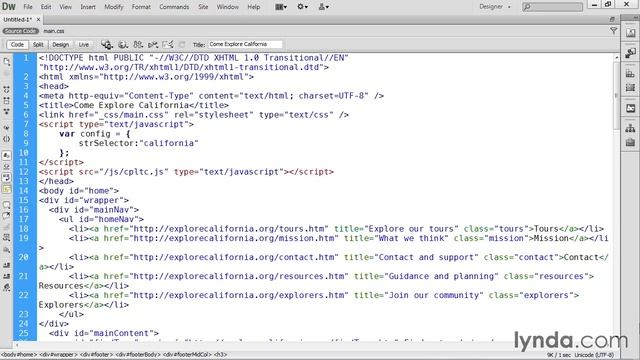The image size is (640, 360).
Task: Switch to Code view
Action: pyautogui.click(x=17, y=44)
